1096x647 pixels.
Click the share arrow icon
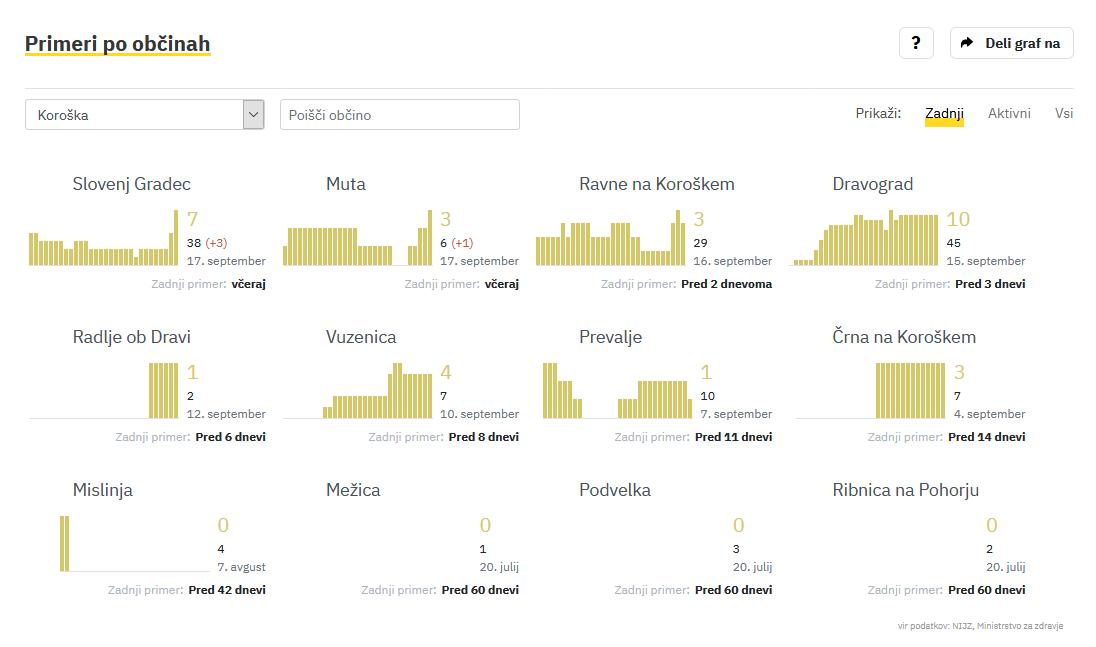point(967,43)
